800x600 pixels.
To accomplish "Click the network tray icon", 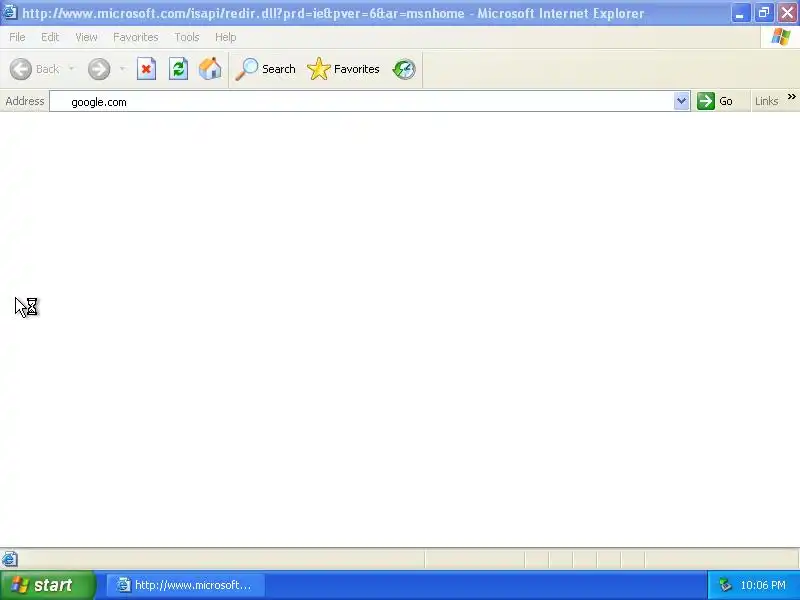I will point(725,585).
